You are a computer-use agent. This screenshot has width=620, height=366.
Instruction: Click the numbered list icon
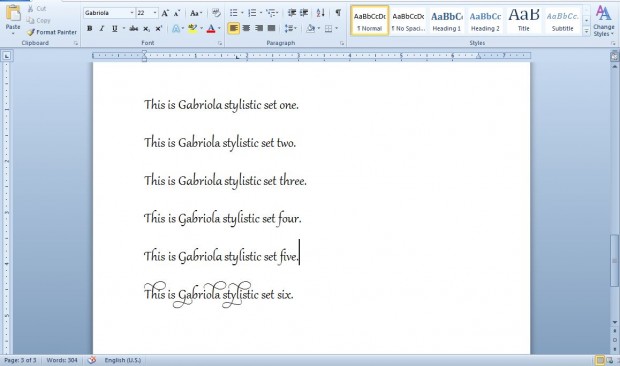click(x=252, y=13)
